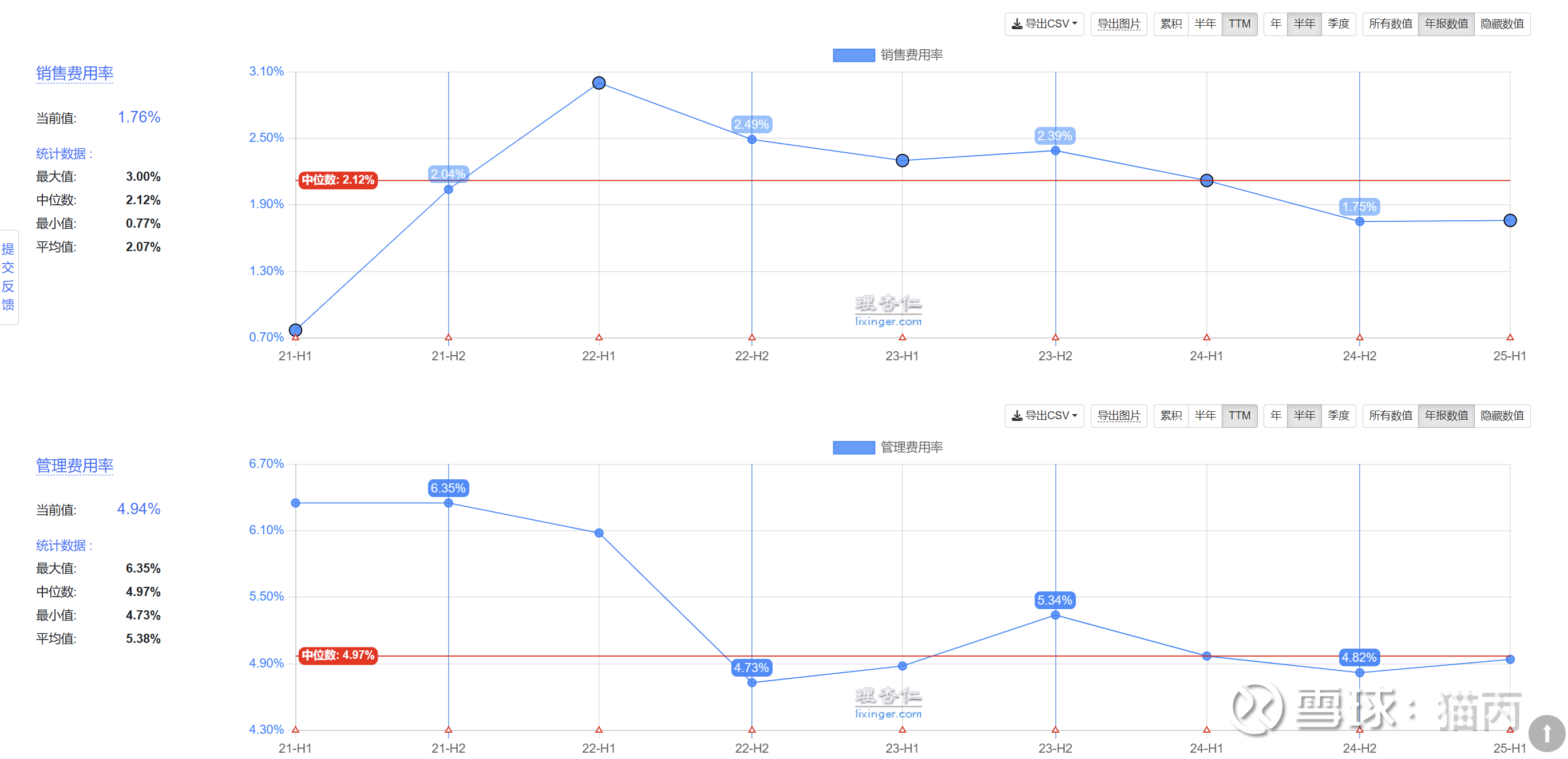1568x759 pixels.
Task: Open the 提交反馈 side tab
Action: click(x=9, y=277)
